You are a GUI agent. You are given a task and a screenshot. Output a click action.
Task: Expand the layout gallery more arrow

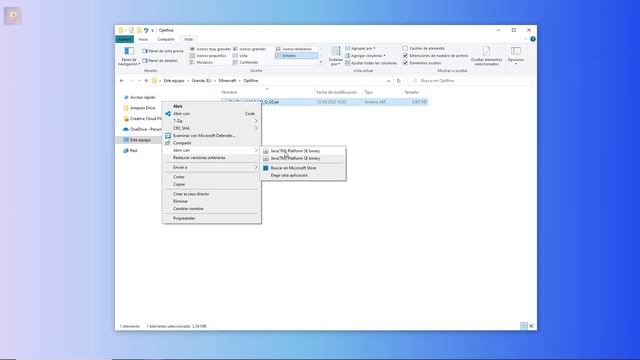point(321,62)
